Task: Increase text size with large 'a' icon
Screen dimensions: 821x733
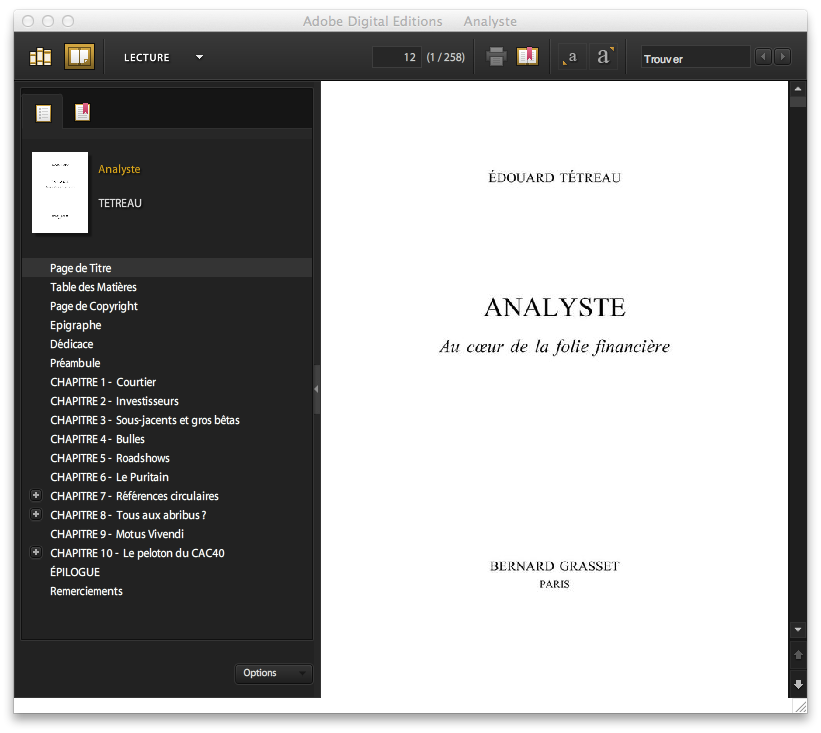Action: 605,55
